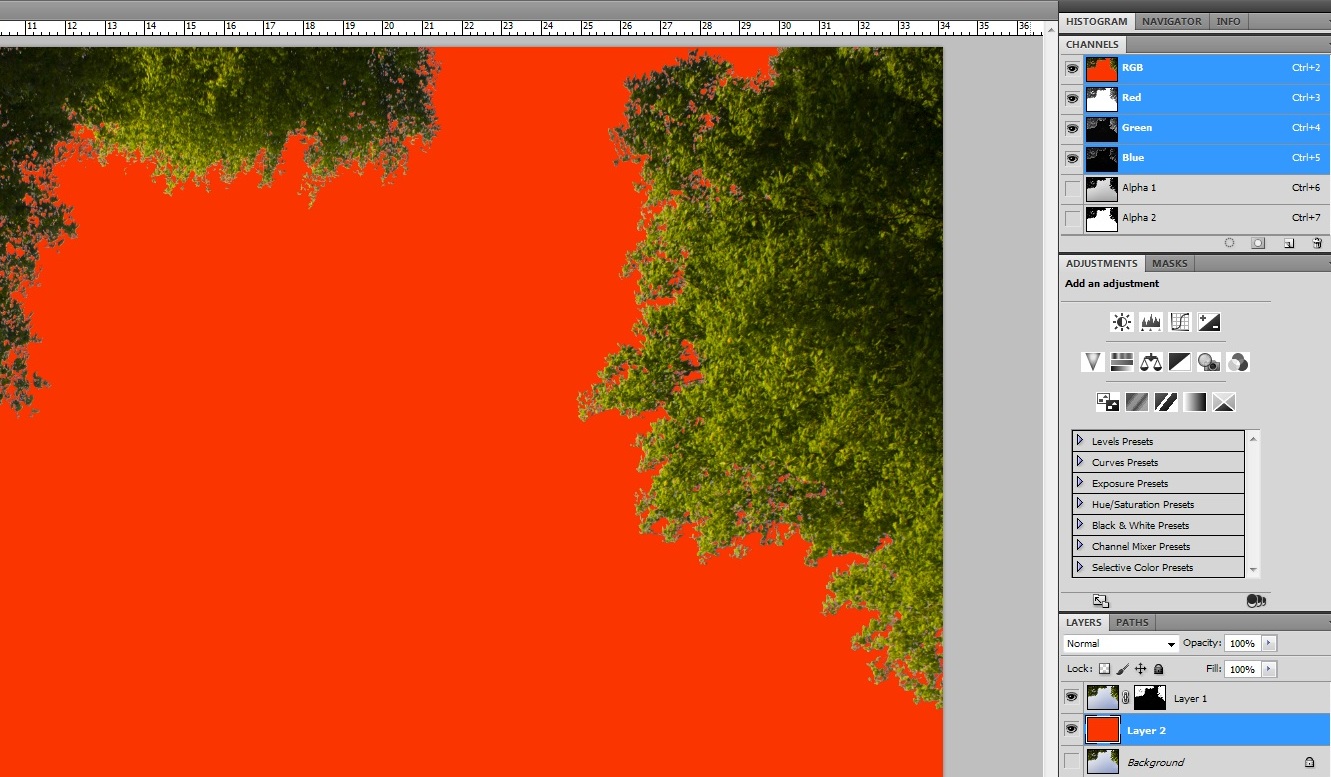Expand Selective Color Presets

1080,567
